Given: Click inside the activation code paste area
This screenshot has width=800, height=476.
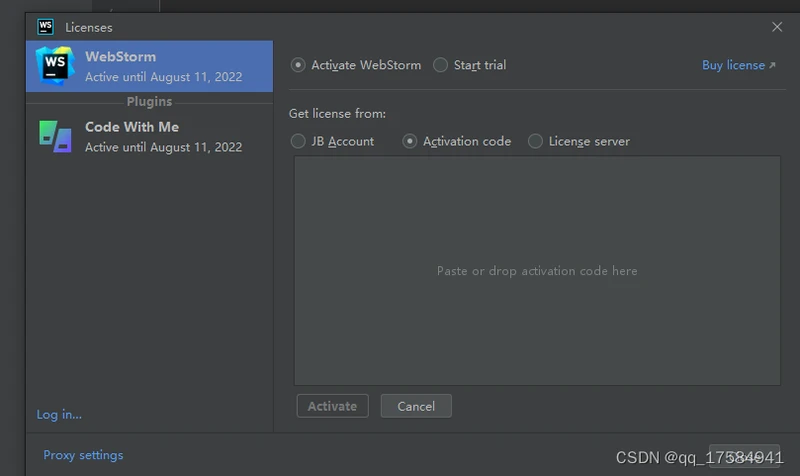Looking at the screenshot, I should coord(536,271).
